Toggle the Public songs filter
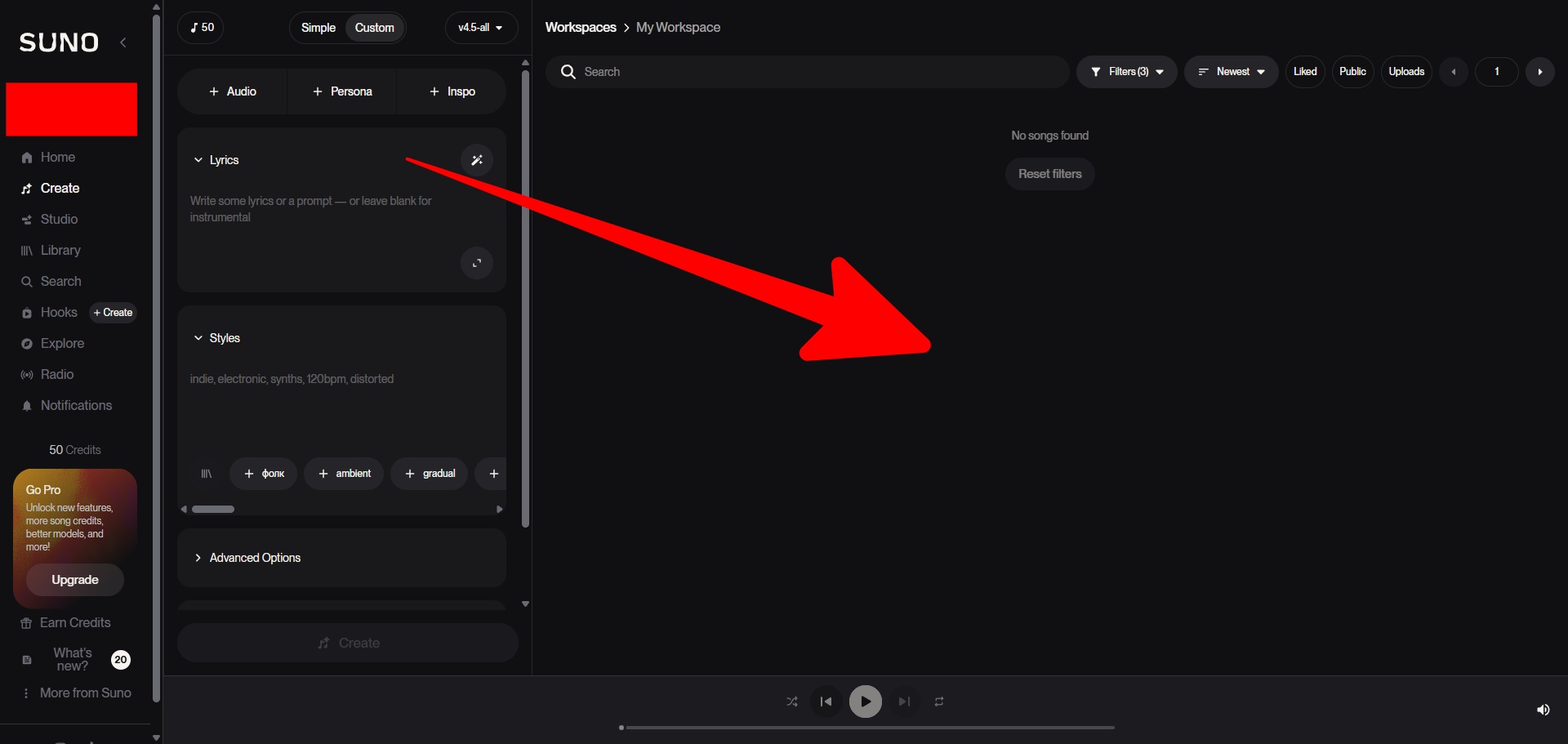This screenshot has height=744, width=1568. pyautogui.click(x=1352, y=72)
